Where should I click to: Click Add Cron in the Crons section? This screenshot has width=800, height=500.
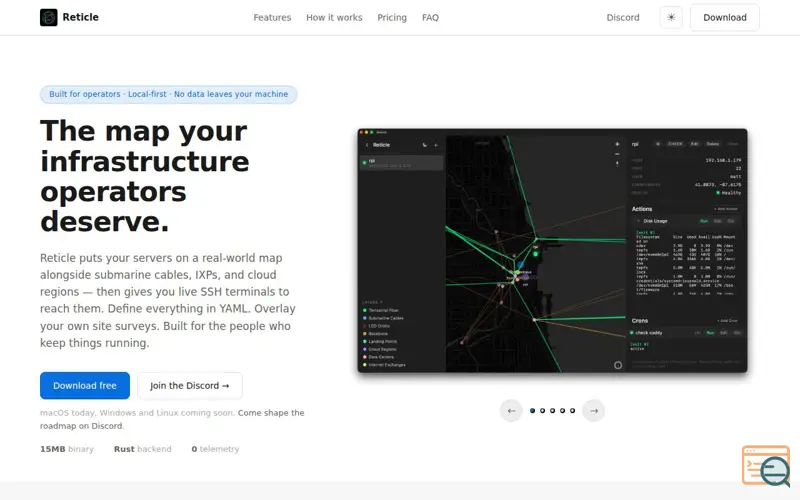click(x=727, y=321)
